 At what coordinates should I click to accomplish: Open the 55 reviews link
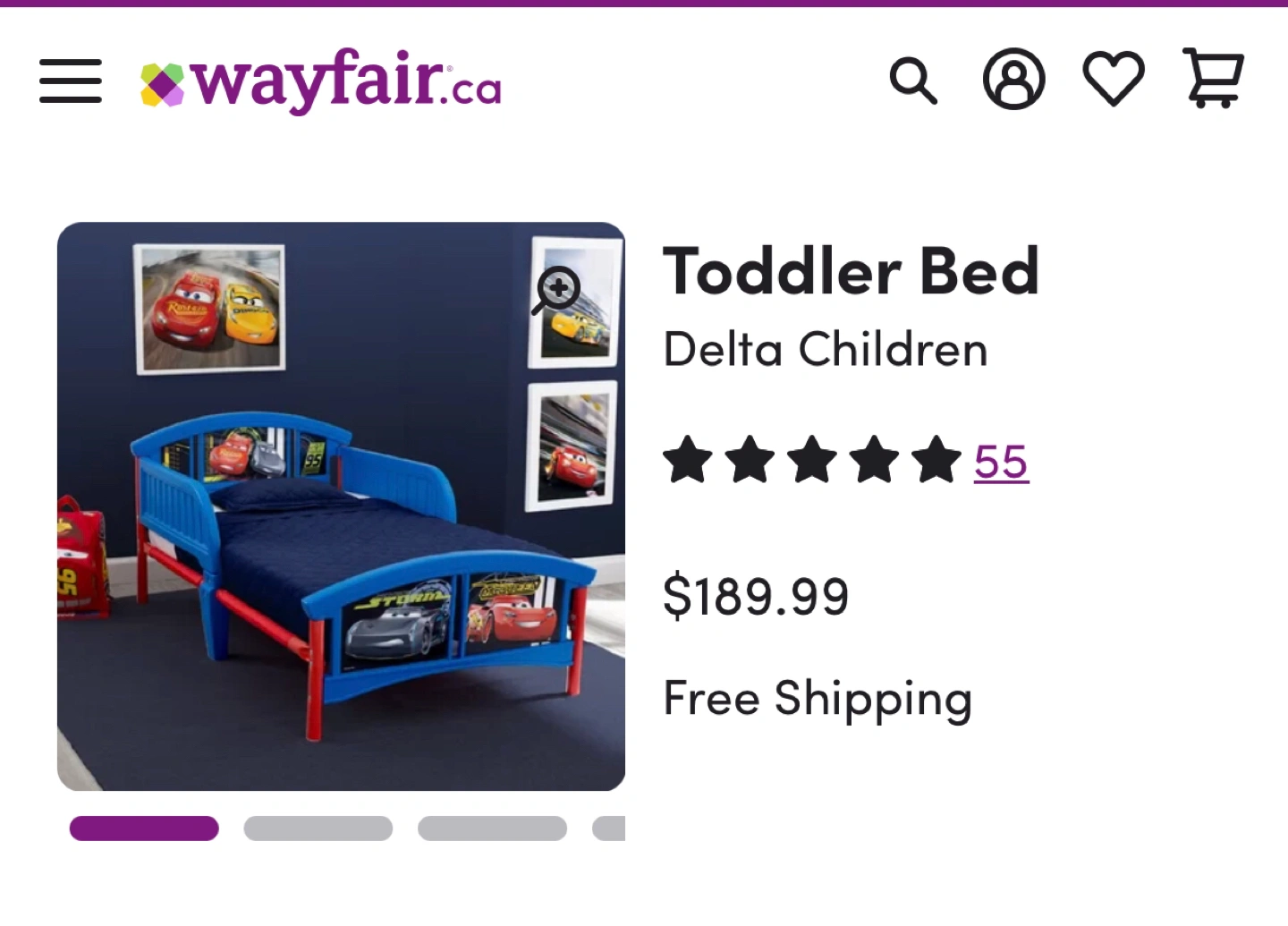coord(1001,463)
